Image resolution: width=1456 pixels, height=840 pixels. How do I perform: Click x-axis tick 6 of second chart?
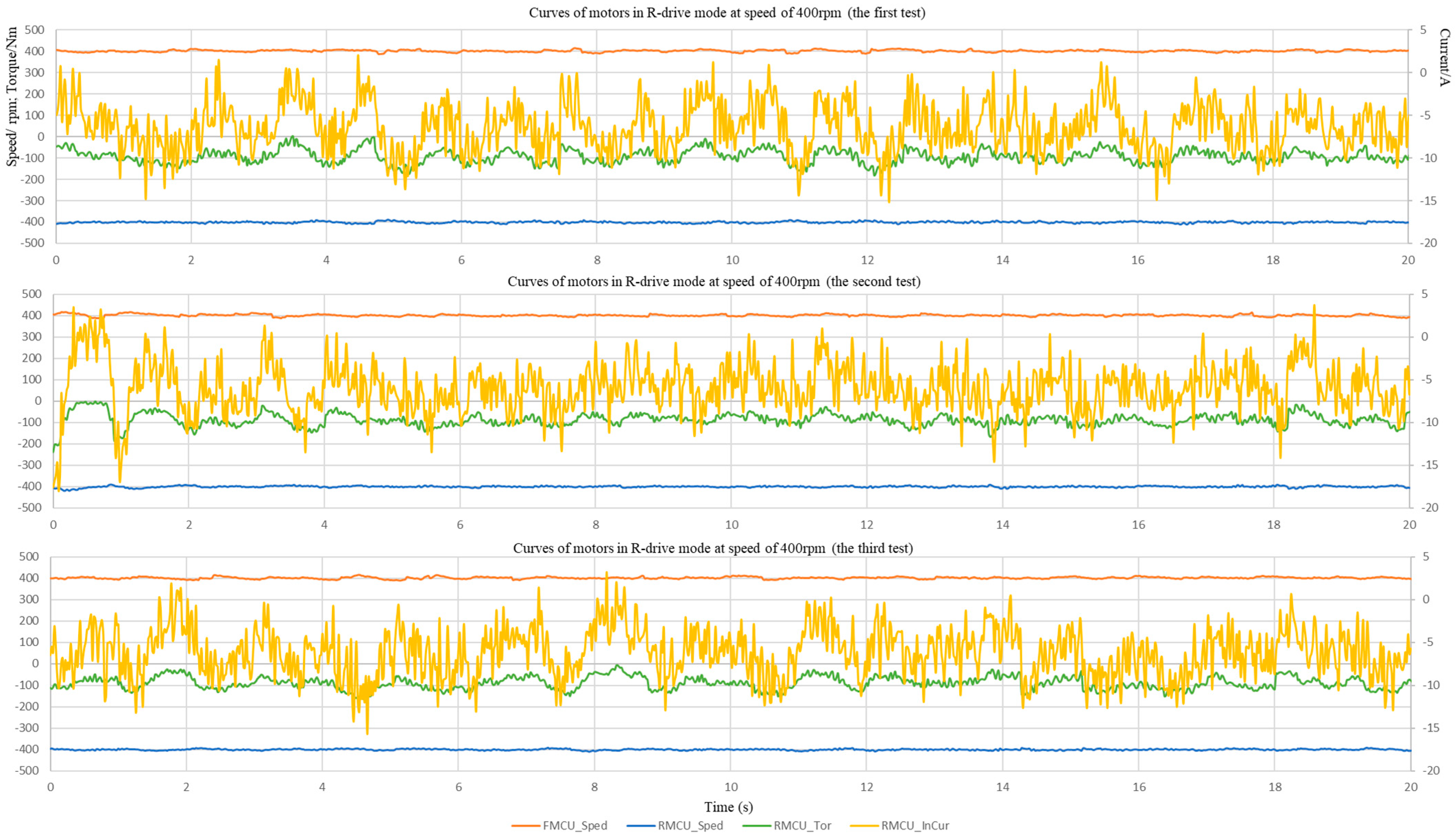tap(460, 525)
